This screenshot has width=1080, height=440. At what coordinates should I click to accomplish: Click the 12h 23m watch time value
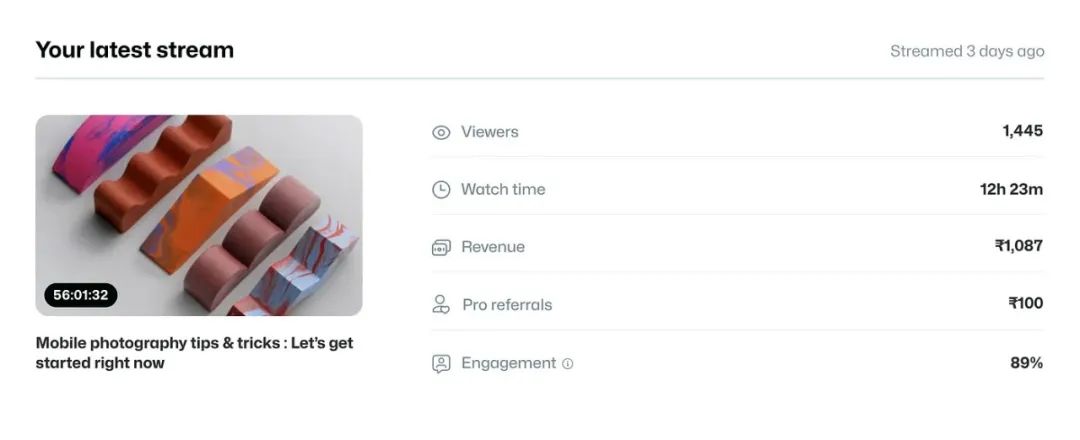(x=1011, y=189)
